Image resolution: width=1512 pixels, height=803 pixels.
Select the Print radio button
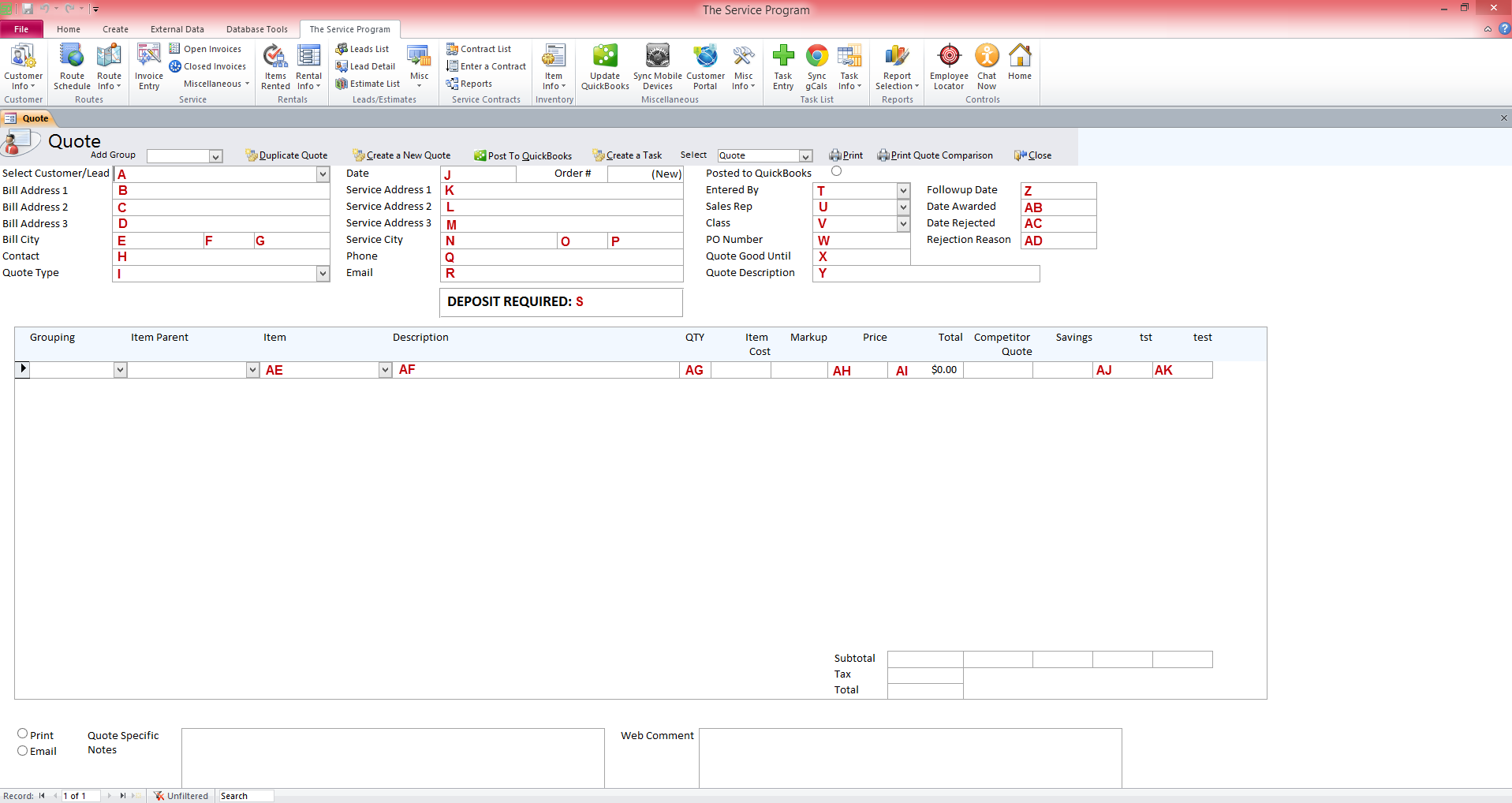[23, 734]
